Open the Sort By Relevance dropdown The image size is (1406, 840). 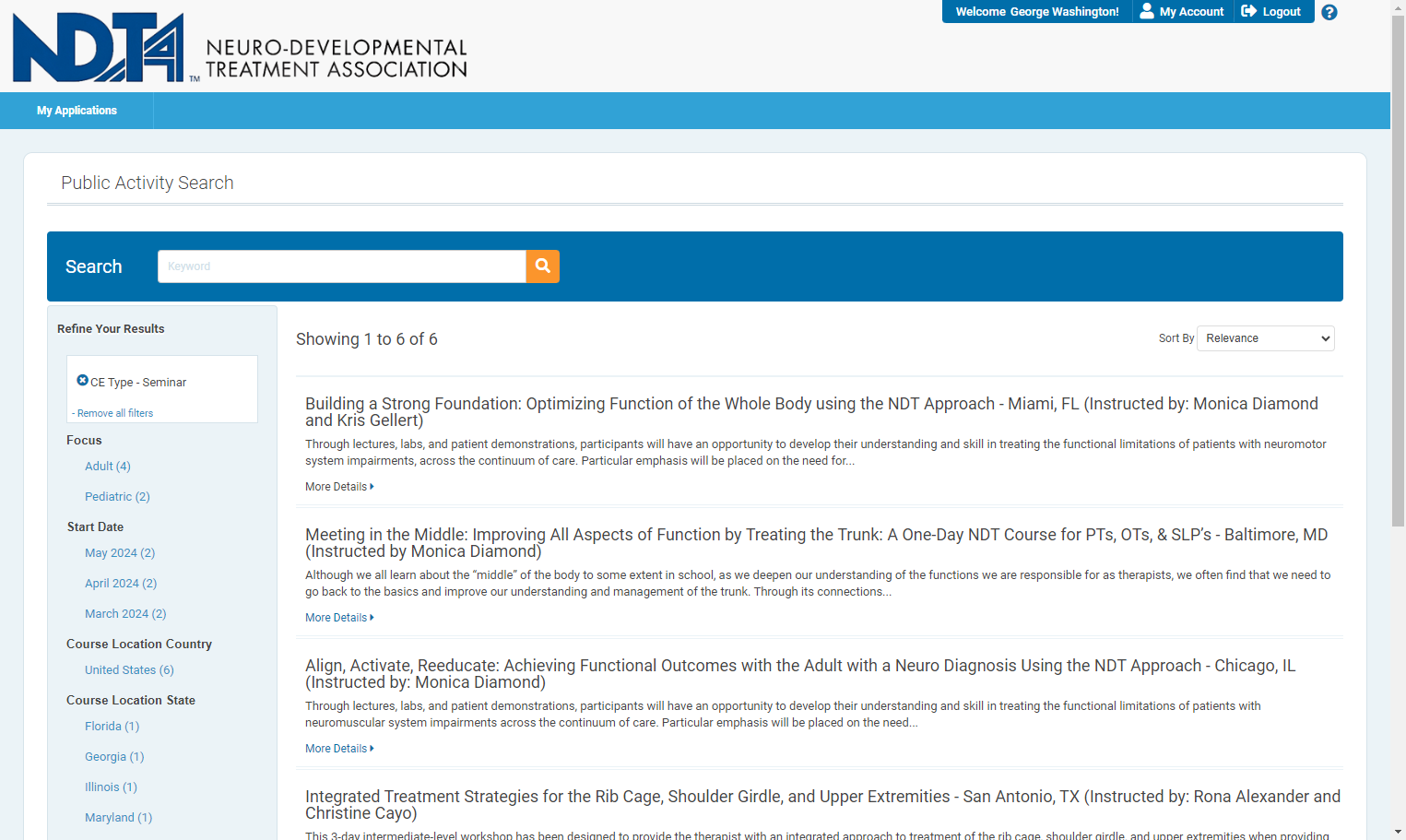[x=1265, y=338]
